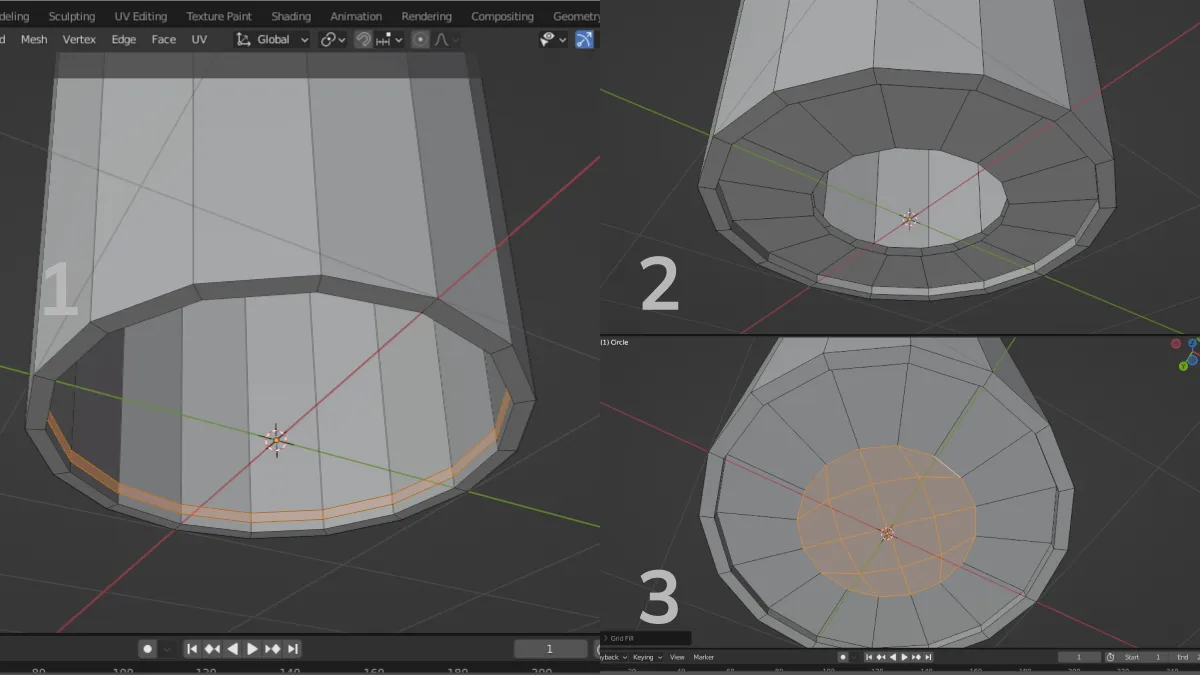Switch to the Shading workspace tab
This screenshot has height=676, width=1201.
click(291, 16)
